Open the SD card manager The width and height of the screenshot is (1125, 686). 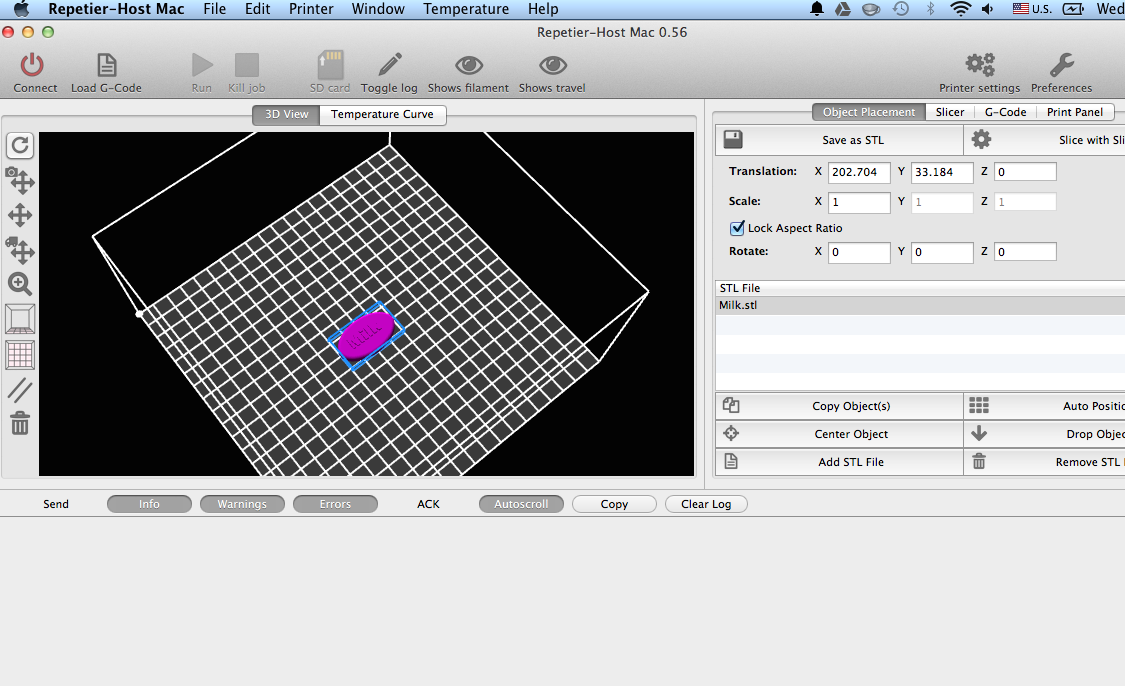(x=330, y=65)
